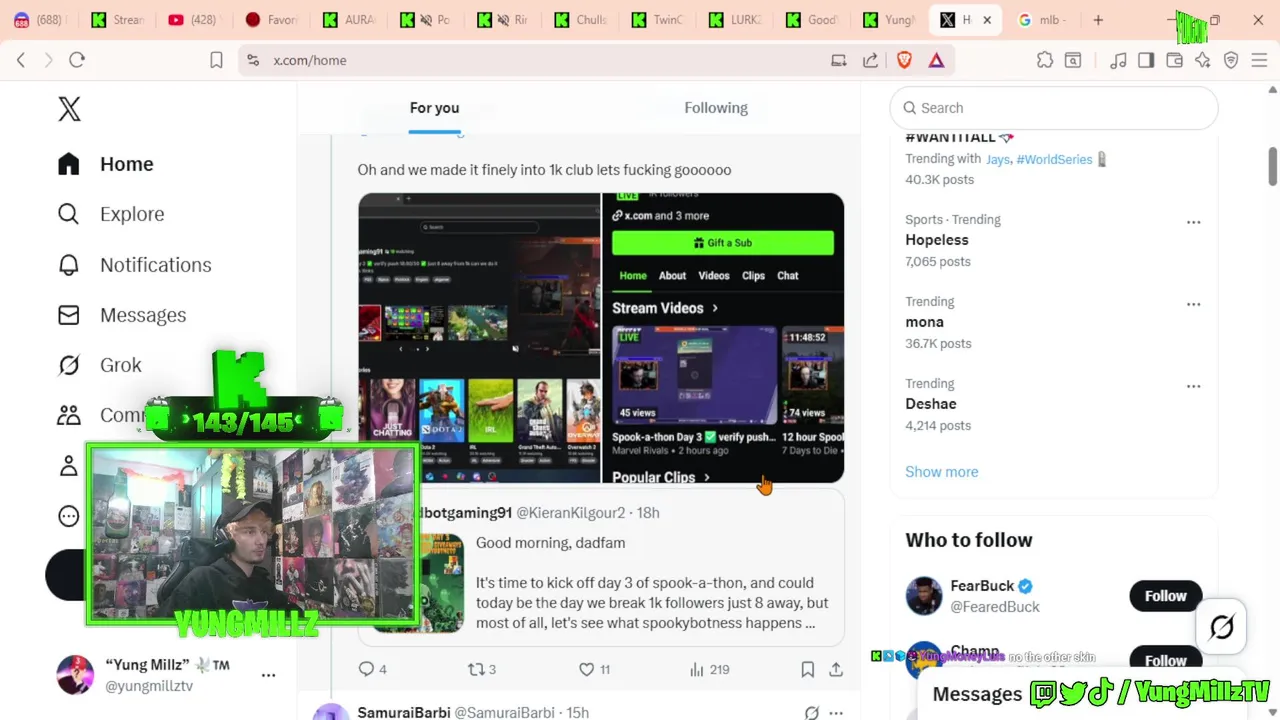Open more options for Hopeless trend
Viewport: 1280px width, 720px height.
point(1193,222)
